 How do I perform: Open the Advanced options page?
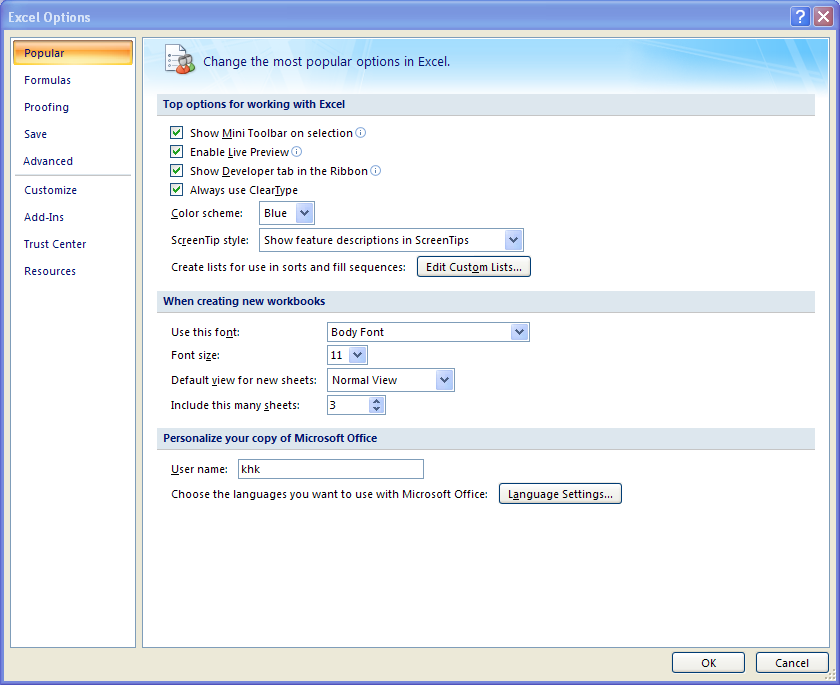(x=48, y=160)
